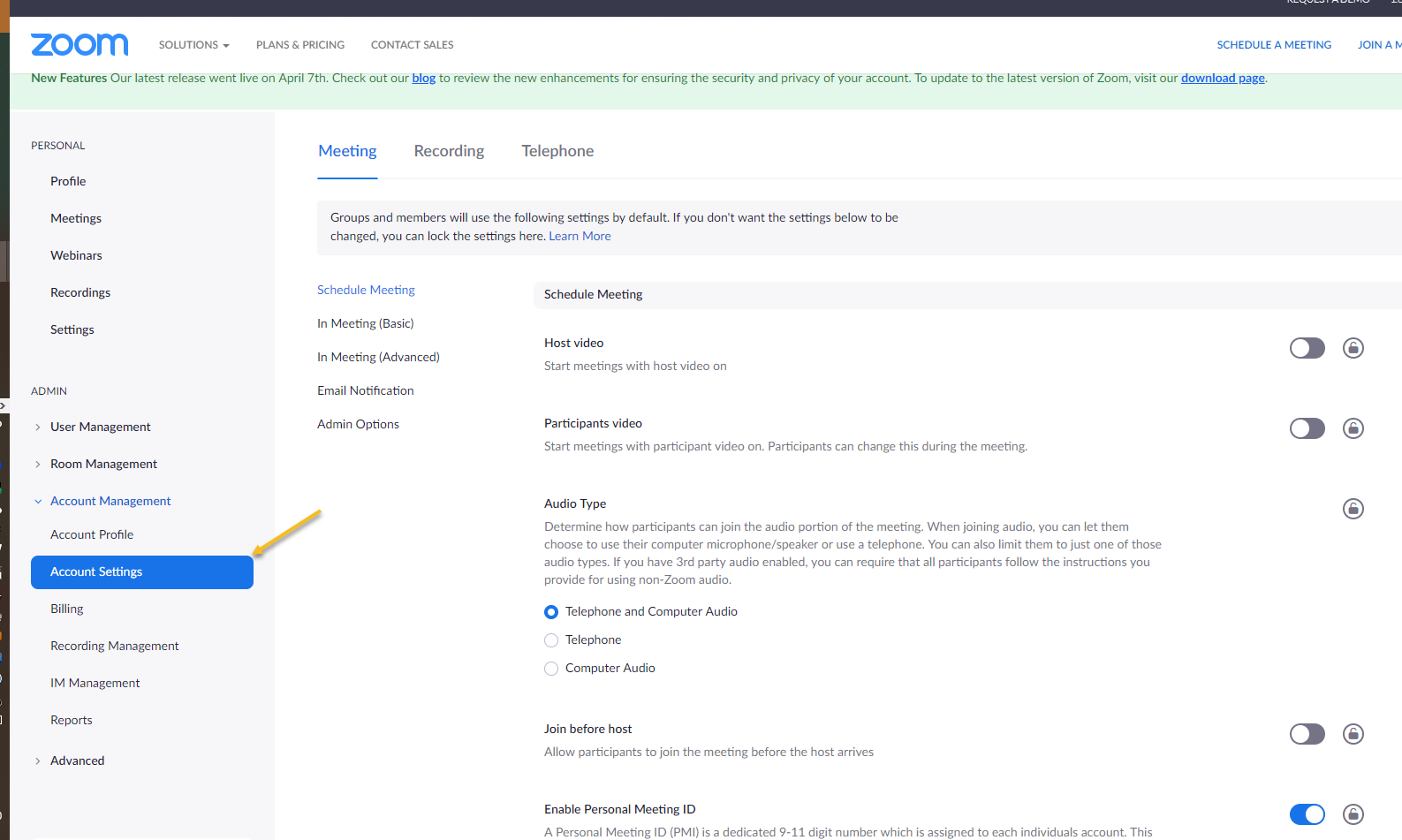Expand Room Management section
1402x840 pixels.
point(37,465)
